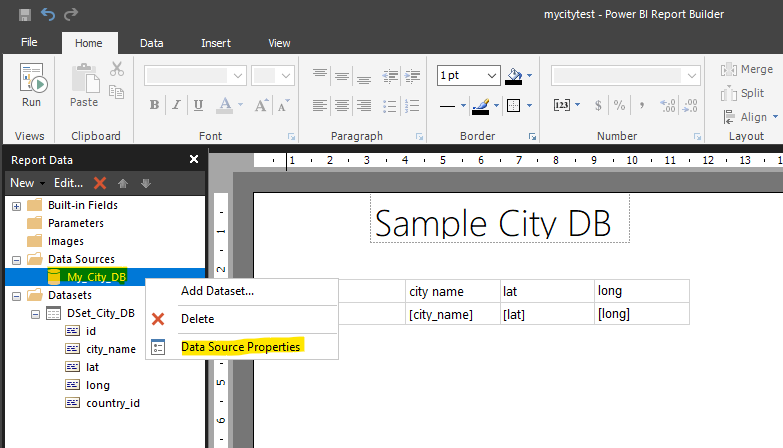Image resolution: width=783 pixels, height=448 pixels.
Task: Move item down with arrow icon
Action: coord(146,183)
